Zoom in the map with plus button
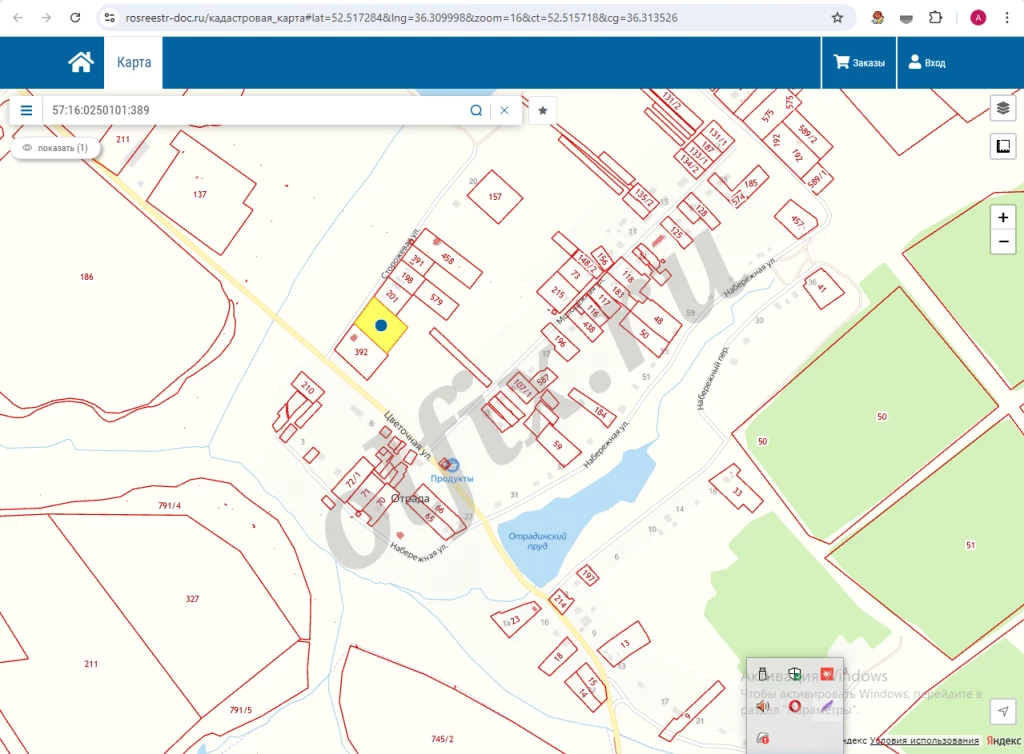Viewport: 1024px width, 754px height. point(1003,217)
